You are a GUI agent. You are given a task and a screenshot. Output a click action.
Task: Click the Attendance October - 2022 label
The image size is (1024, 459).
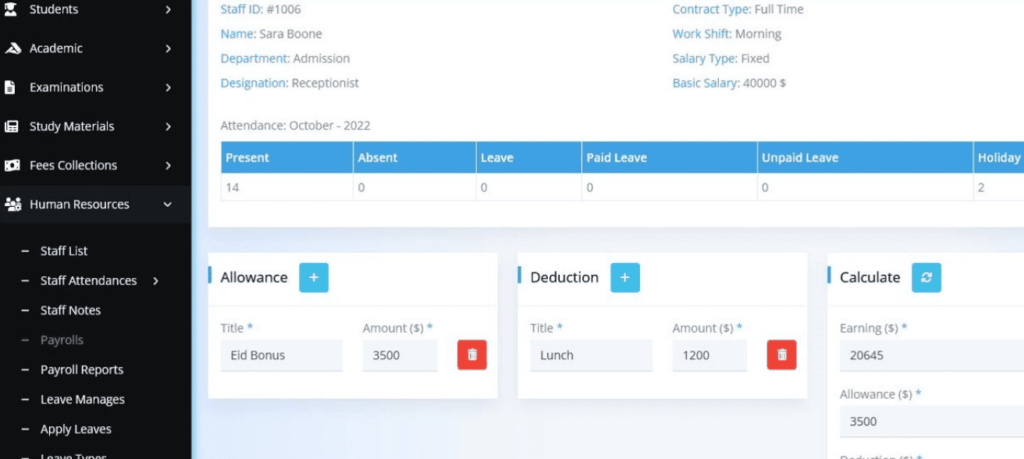[295, 126]
